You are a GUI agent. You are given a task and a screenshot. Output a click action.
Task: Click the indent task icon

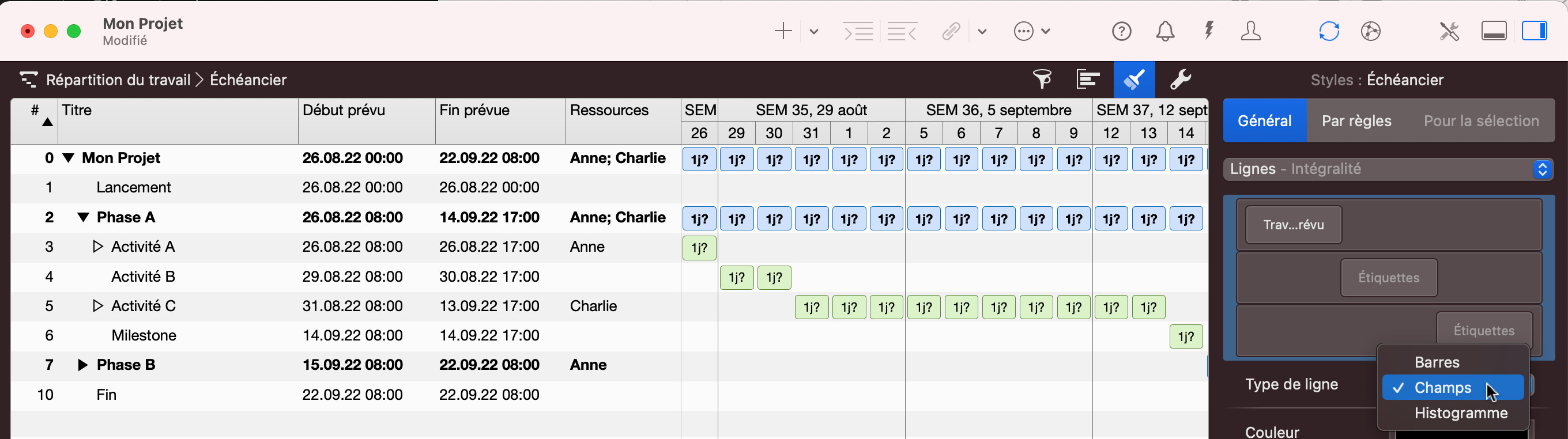(x=858, y=31)
